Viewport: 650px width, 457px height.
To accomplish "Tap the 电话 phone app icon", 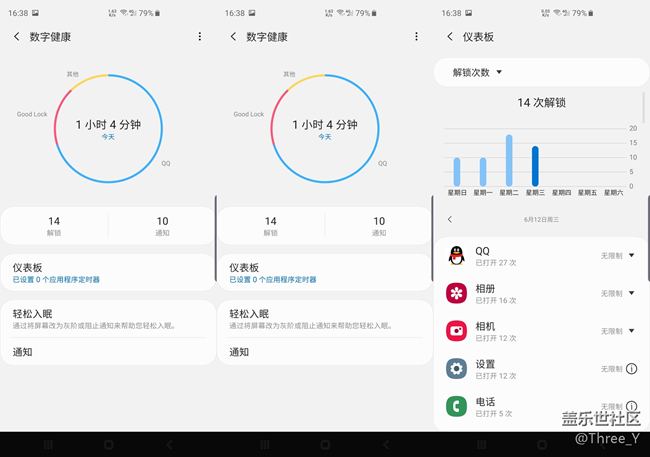I will (x=456, y=406).
